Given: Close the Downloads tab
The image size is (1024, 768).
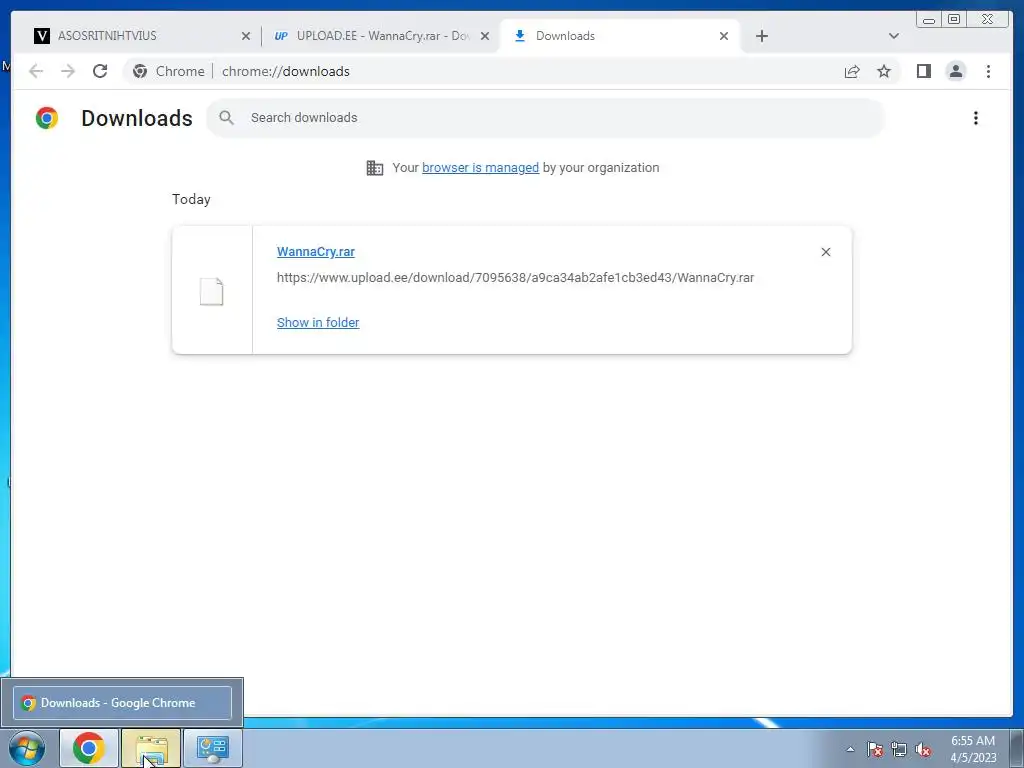Looking at the screenshot, I should (x=724, y=36).
